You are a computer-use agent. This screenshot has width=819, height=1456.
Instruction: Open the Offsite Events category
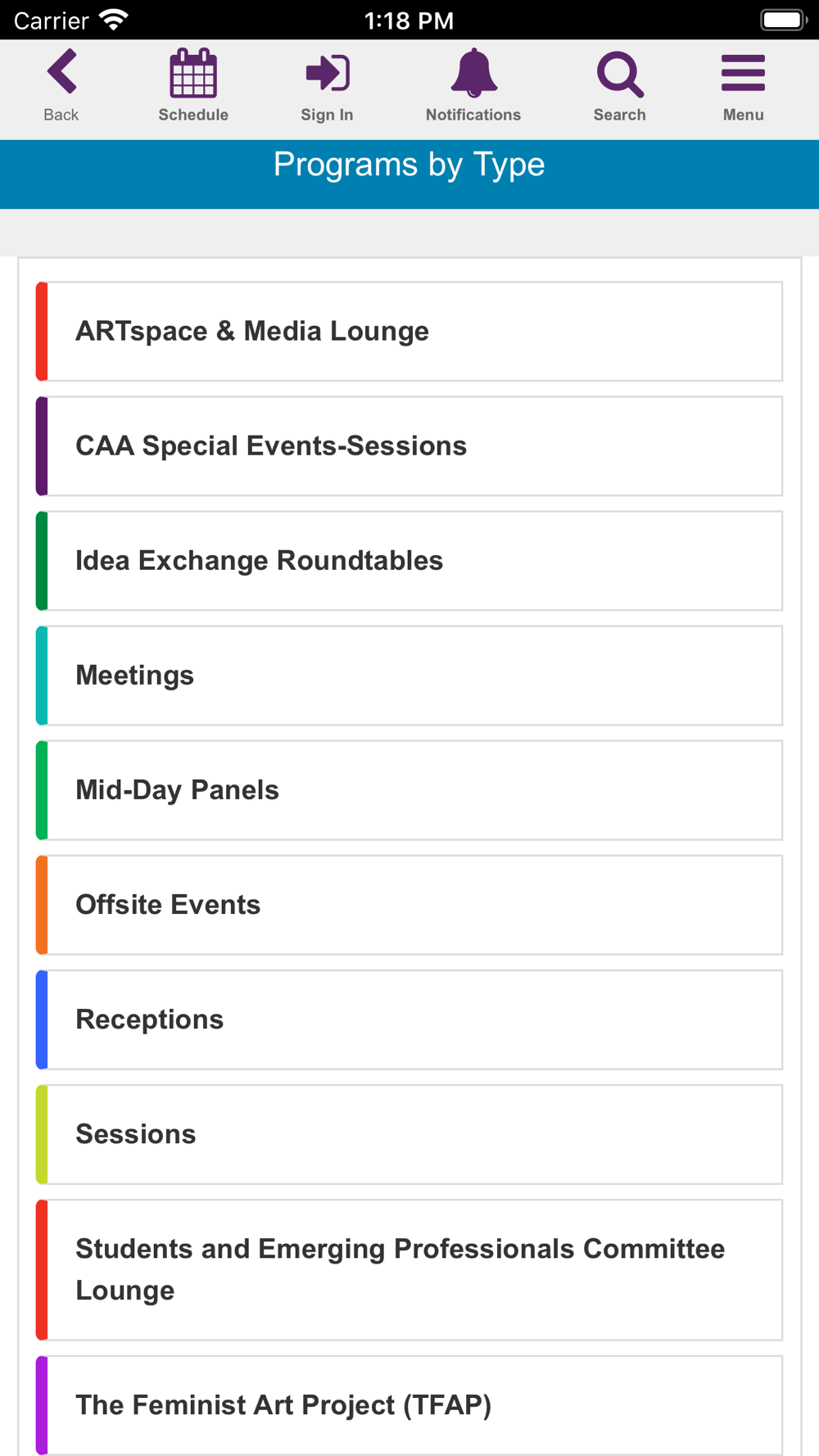point(409,905)
